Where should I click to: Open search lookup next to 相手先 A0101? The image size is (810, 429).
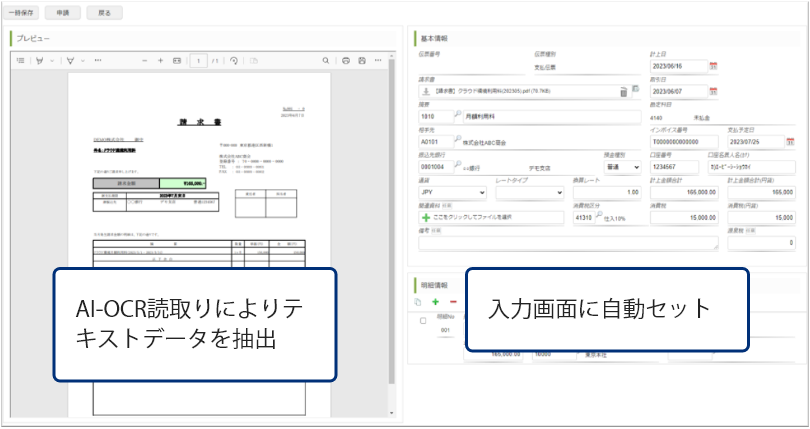tap(458, 139)
